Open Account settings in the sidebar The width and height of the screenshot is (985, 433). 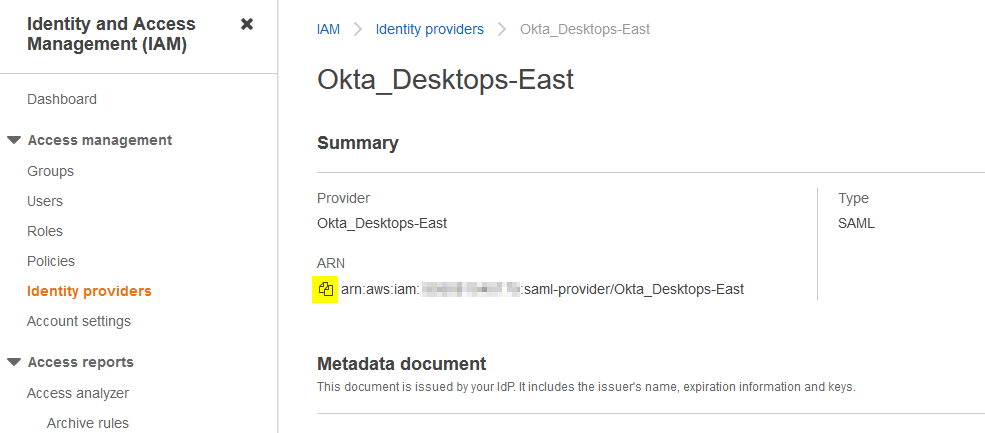tap(79, 321)
